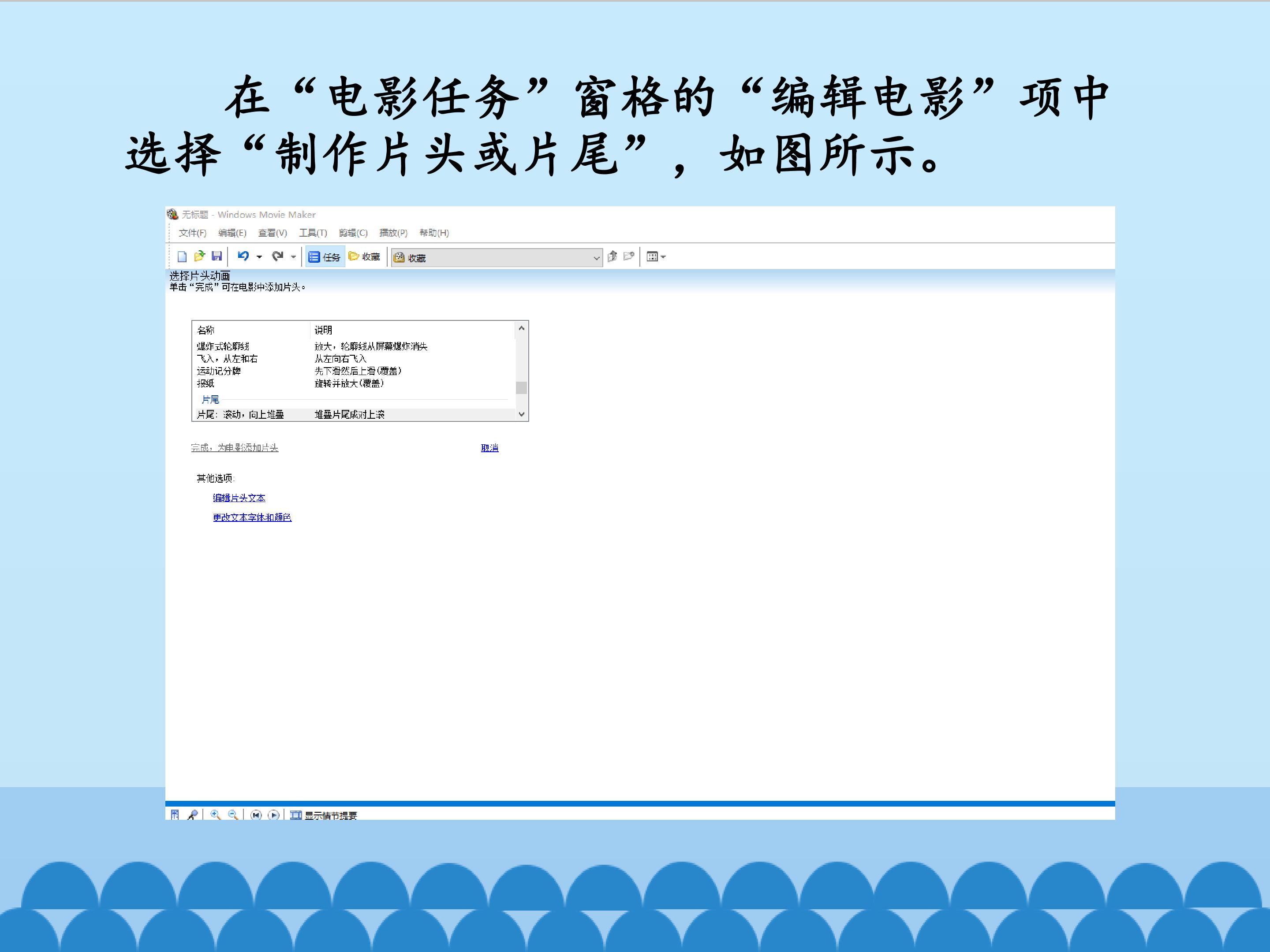
Task: Click the 取消 link
Action: point(490,448)
